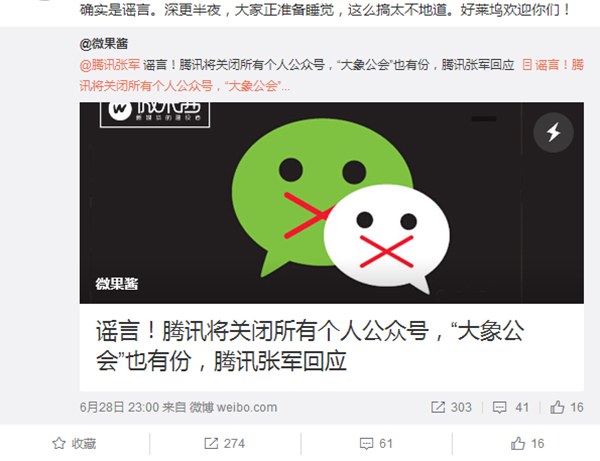Image resolution: width=600 pixels, height=461 pixels.
Task: Click the 收藏 favorite button label
Action: pyautogui.click(x=84, y=444)
